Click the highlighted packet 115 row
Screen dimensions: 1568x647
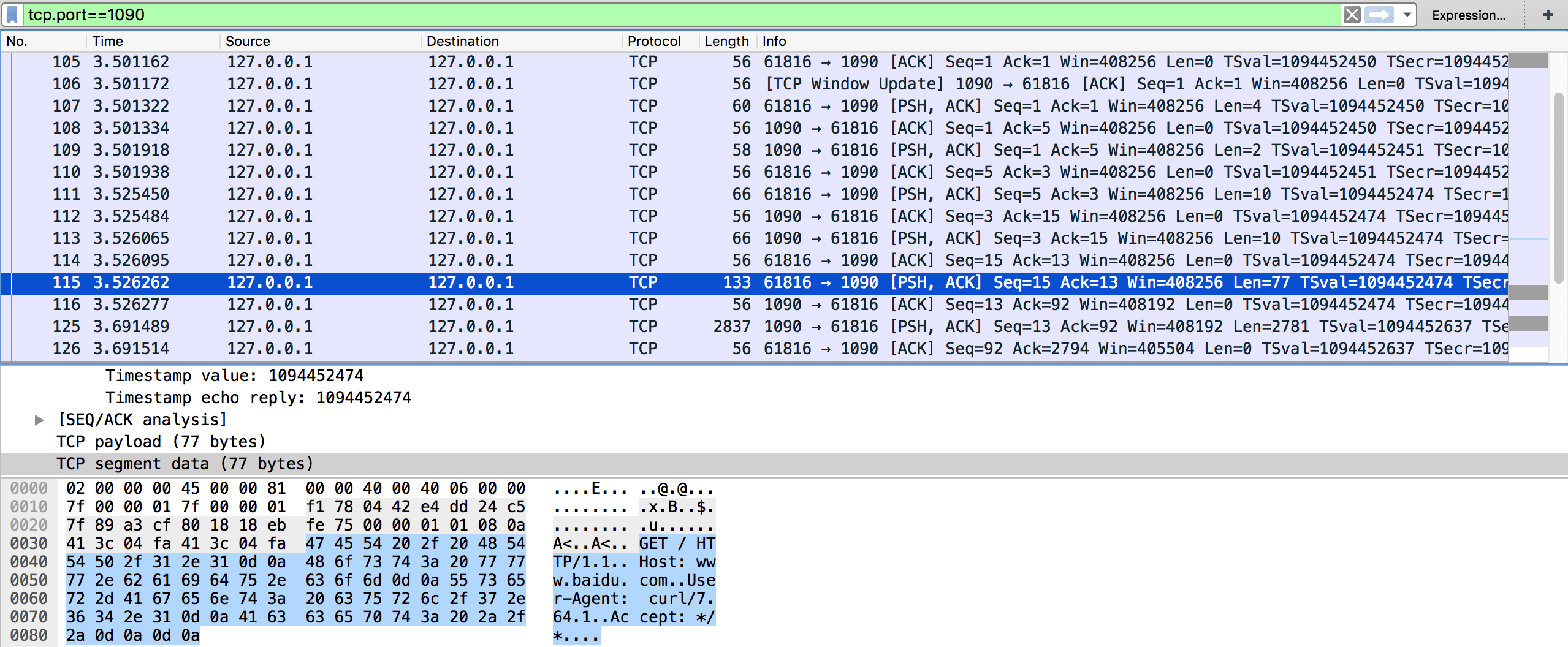[x=755, y=282]
